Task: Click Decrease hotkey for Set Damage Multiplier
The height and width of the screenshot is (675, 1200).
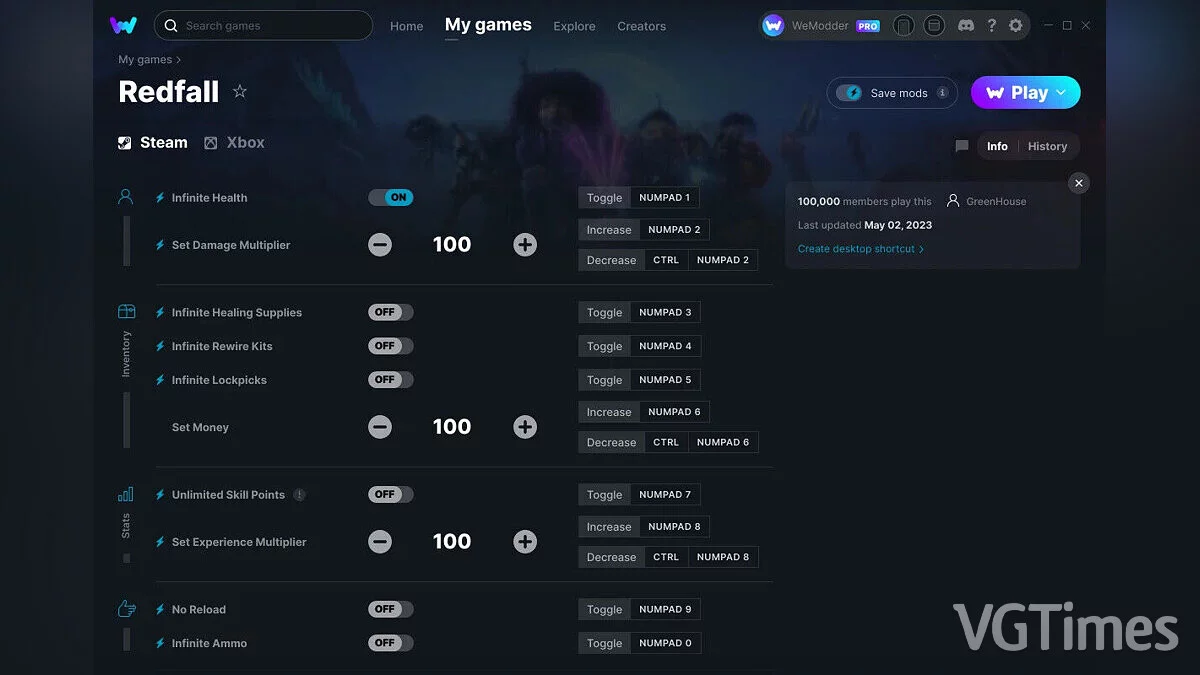Action: click(x=611, y=260)
